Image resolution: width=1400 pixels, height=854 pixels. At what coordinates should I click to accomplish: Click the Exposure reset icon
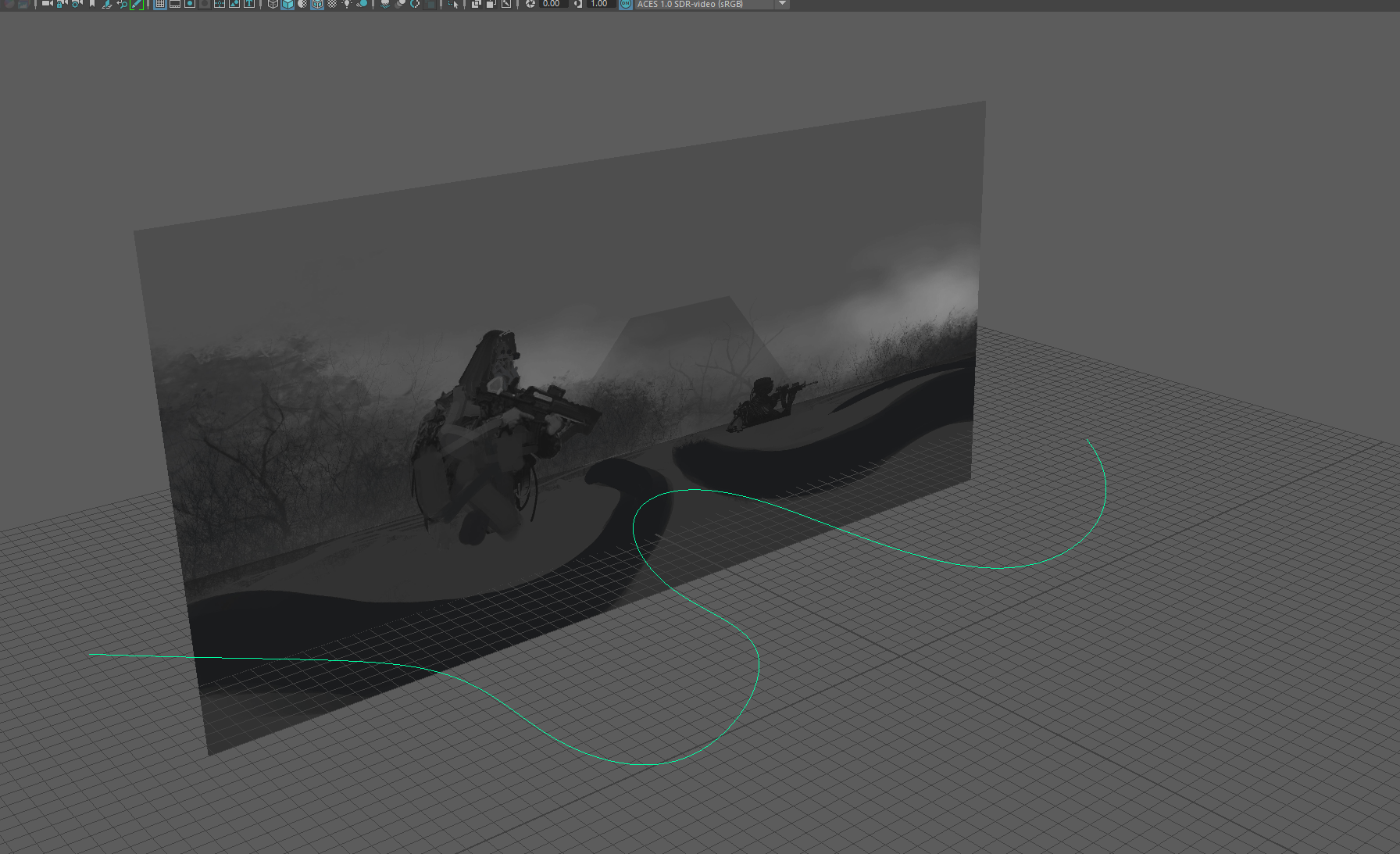tap(530, 4)
